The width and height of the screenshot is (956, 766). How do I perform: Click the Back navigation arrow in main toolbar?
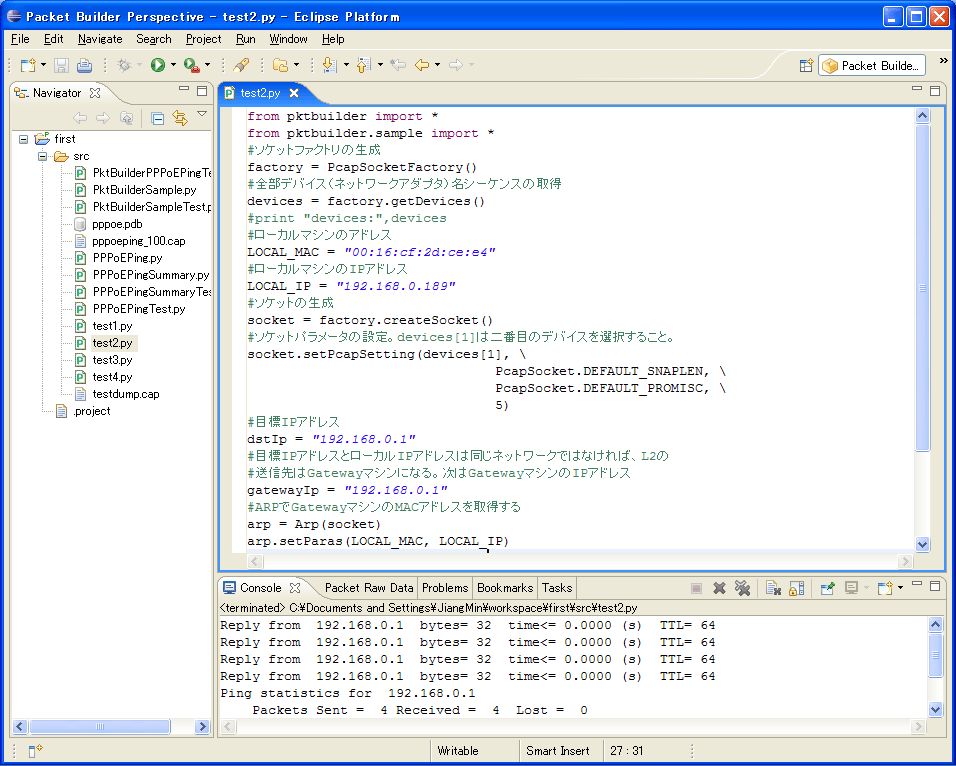422,65
